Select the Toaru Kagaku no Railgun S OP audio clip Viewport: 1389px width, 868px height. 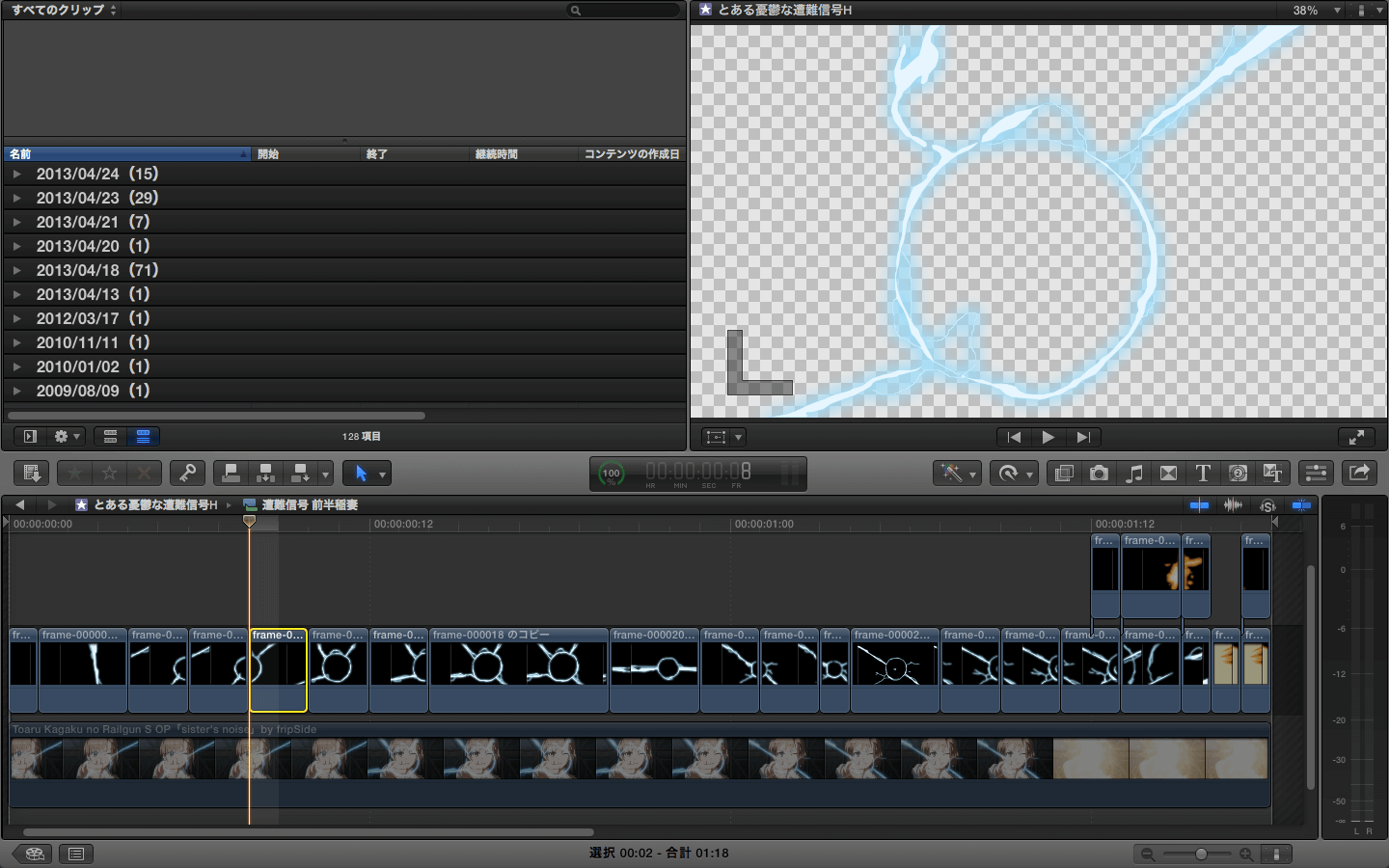(640, 765)
